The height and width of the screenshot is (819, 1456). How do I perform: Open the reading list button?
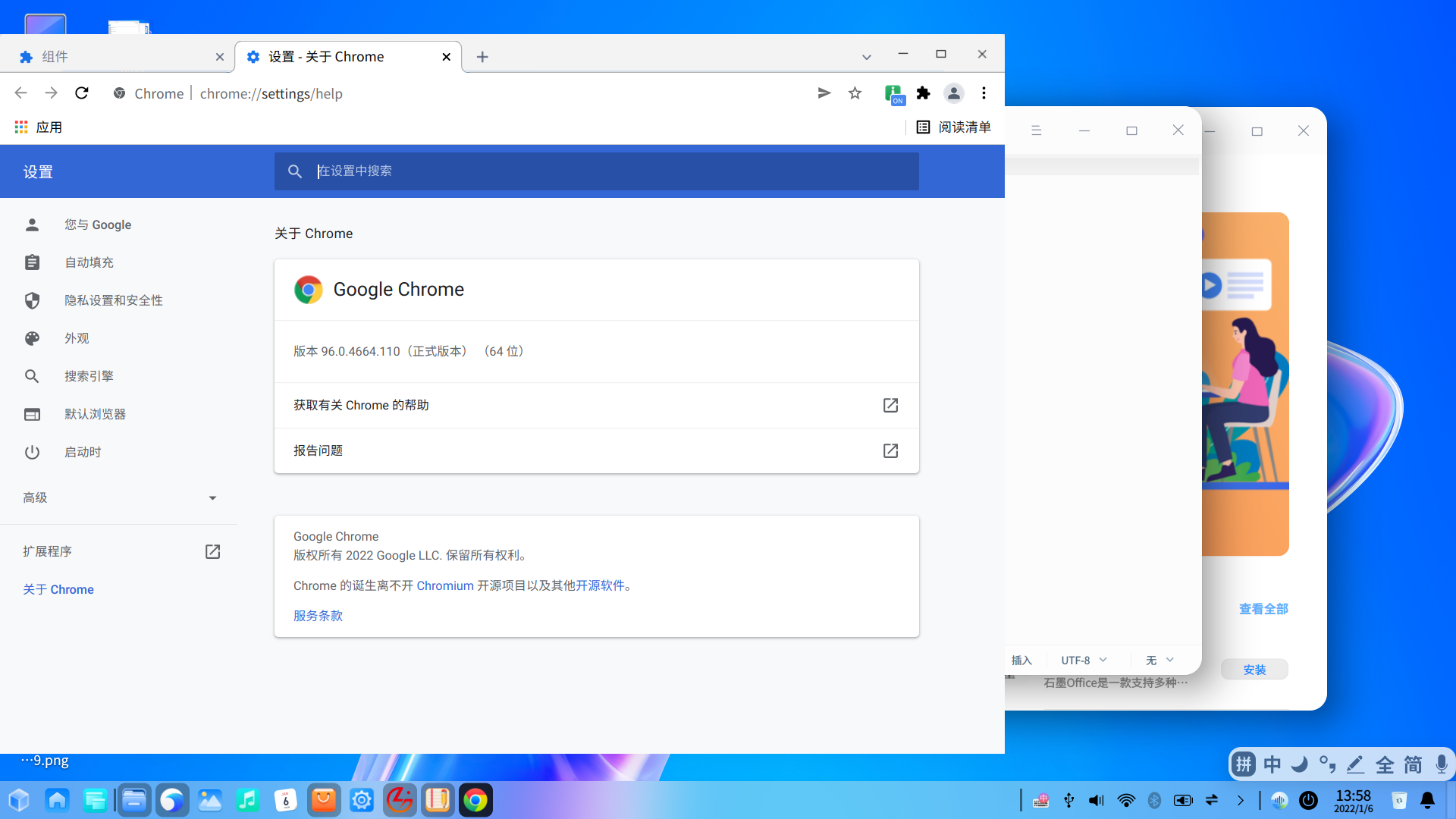953,127
